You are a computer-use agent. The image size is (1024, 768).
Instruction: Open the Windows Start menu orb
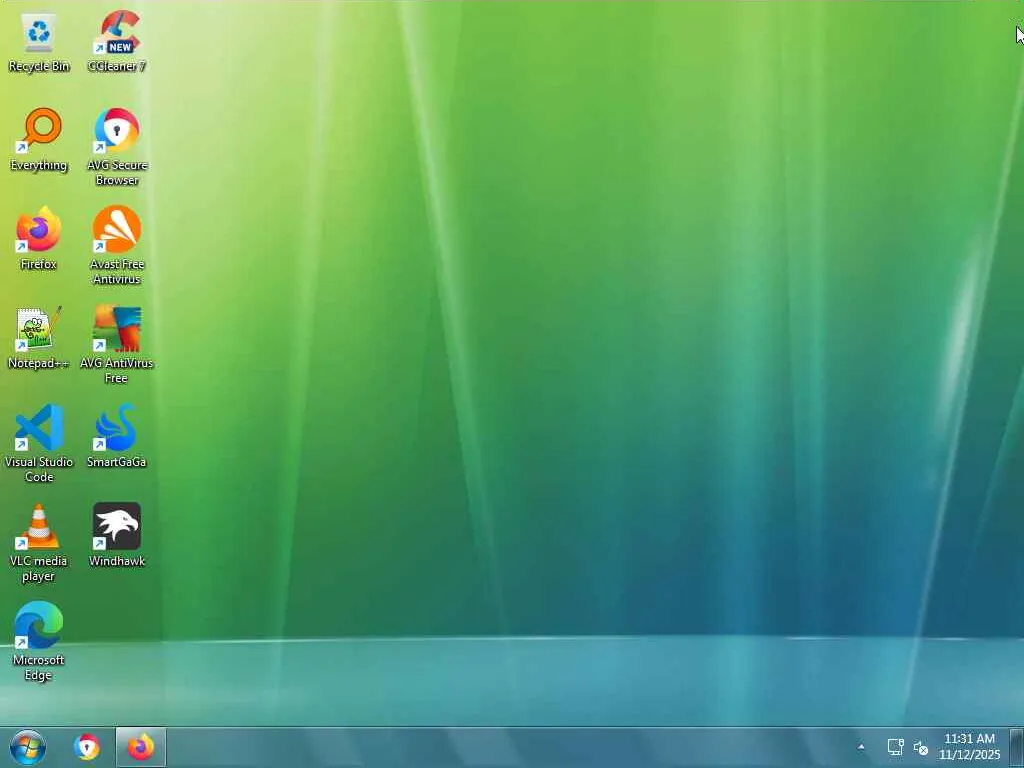coord(27,747)
